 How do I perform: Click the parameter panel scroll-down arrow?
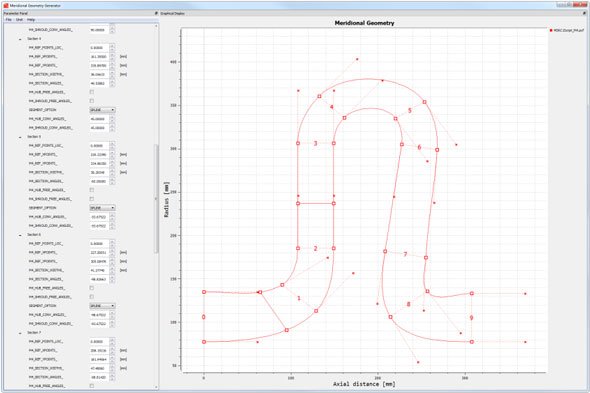(156, 387)
